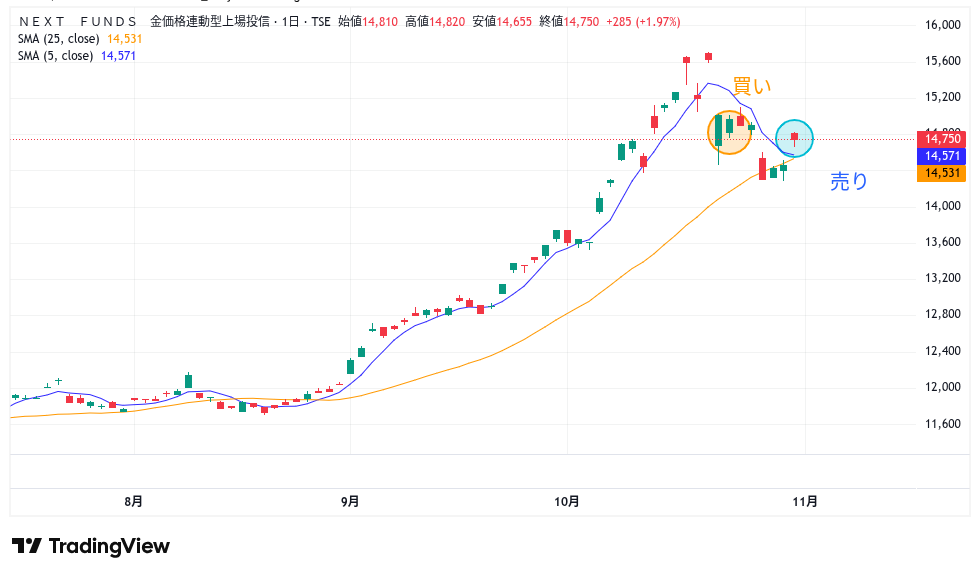Click the NEXT FUNDS symbol title
The image size is (980, 576).
tap(79, 20)
